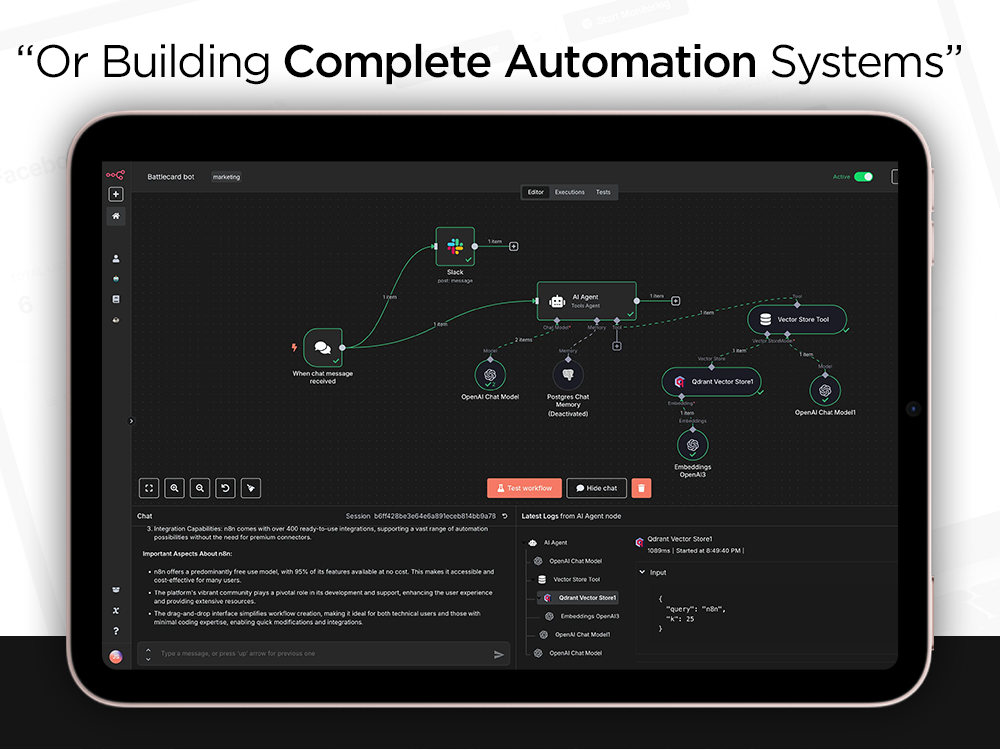Collapse the AI Agent log tree arrow
Viewport: 1000px width, 750px height.
pos(525,543)
